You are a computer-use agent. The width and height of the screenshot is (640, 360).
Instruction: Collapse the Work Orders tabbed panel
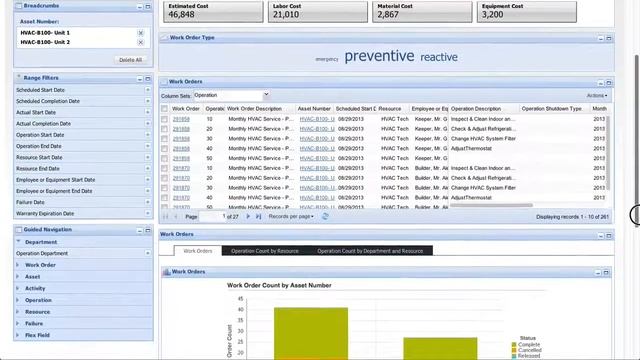pos(601,236)
